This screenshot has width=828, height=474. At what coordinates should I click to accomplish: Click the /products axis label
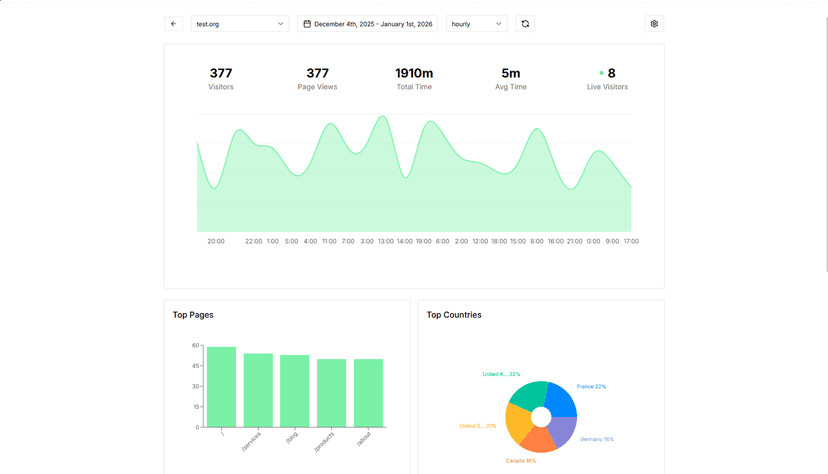(324, 442)
